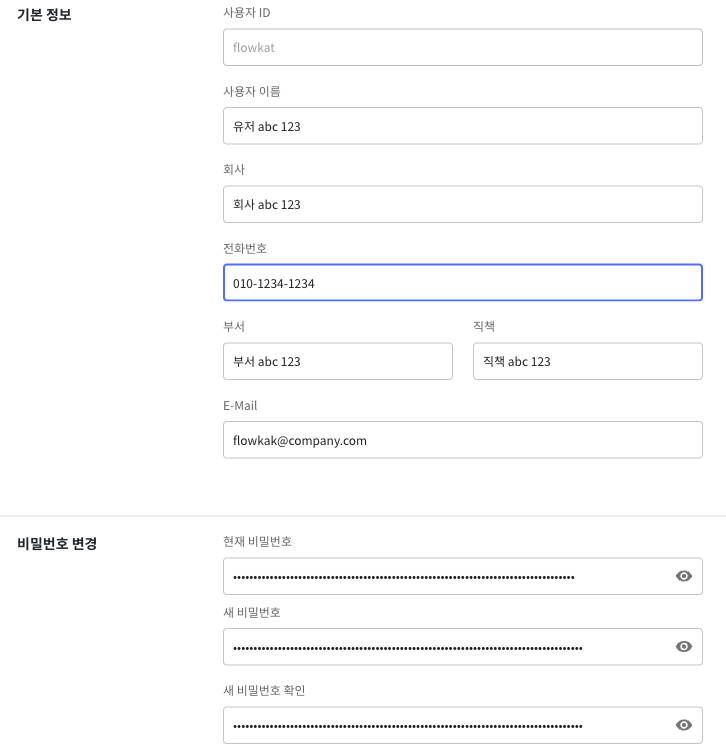This screenshot has height=755, width=726.
Task: Click the 부서 input field
Action: click(x=337, y=361)
